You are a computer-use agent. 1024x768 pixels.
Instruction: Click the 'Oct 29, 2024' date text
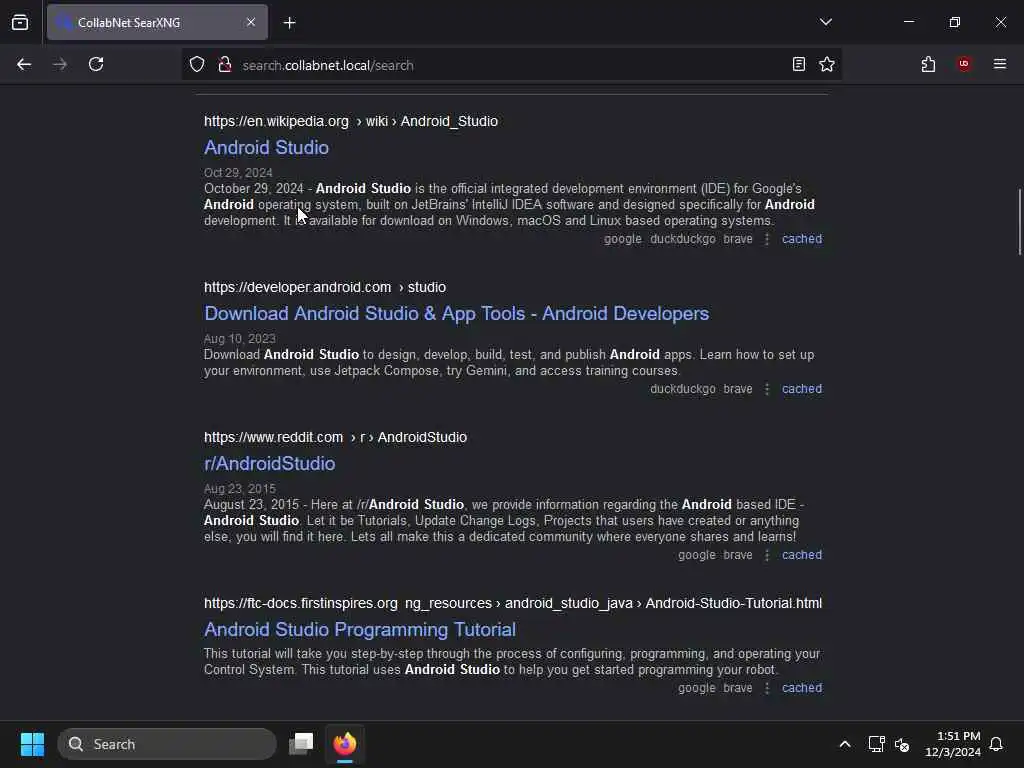tap(238, 173)
